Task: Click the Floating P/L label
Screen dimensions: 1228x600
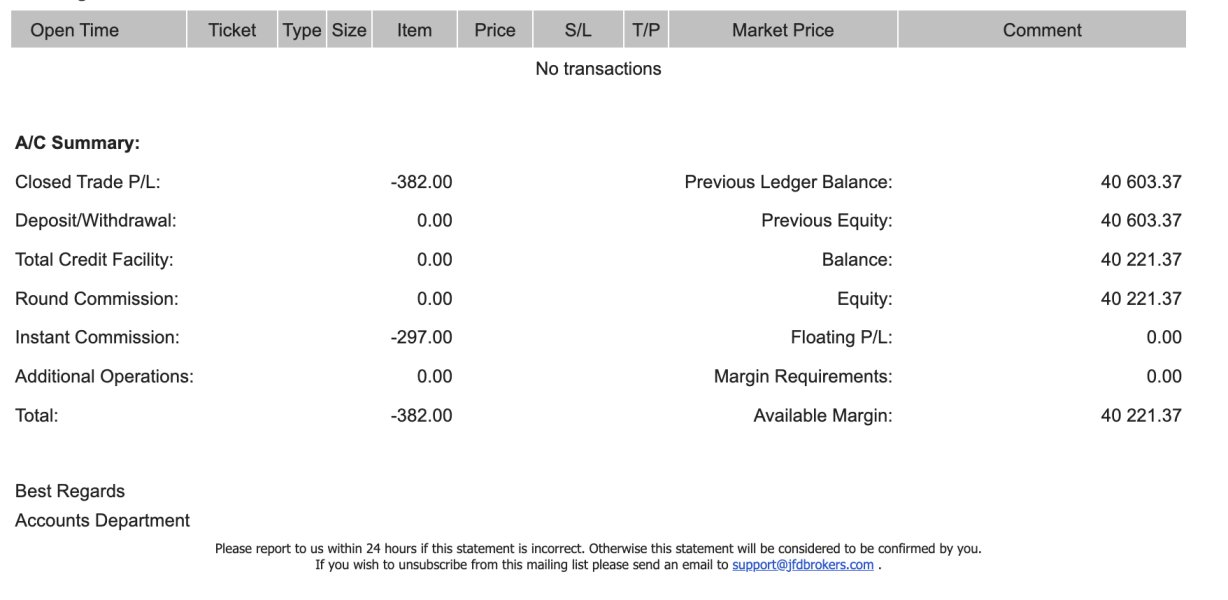Action: (x=841, y=338)
